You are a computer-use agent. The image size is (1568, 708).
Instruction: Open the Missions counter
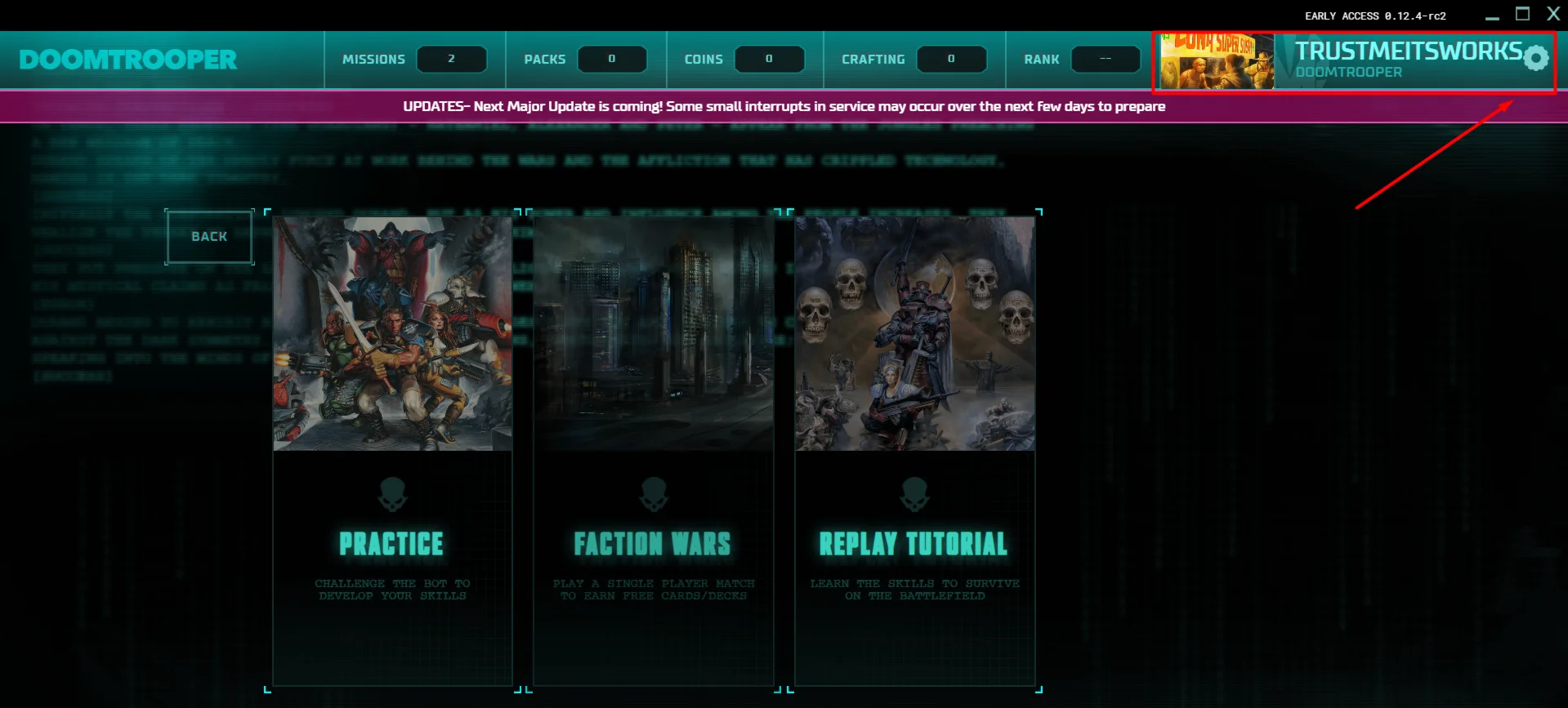[414, 60]
